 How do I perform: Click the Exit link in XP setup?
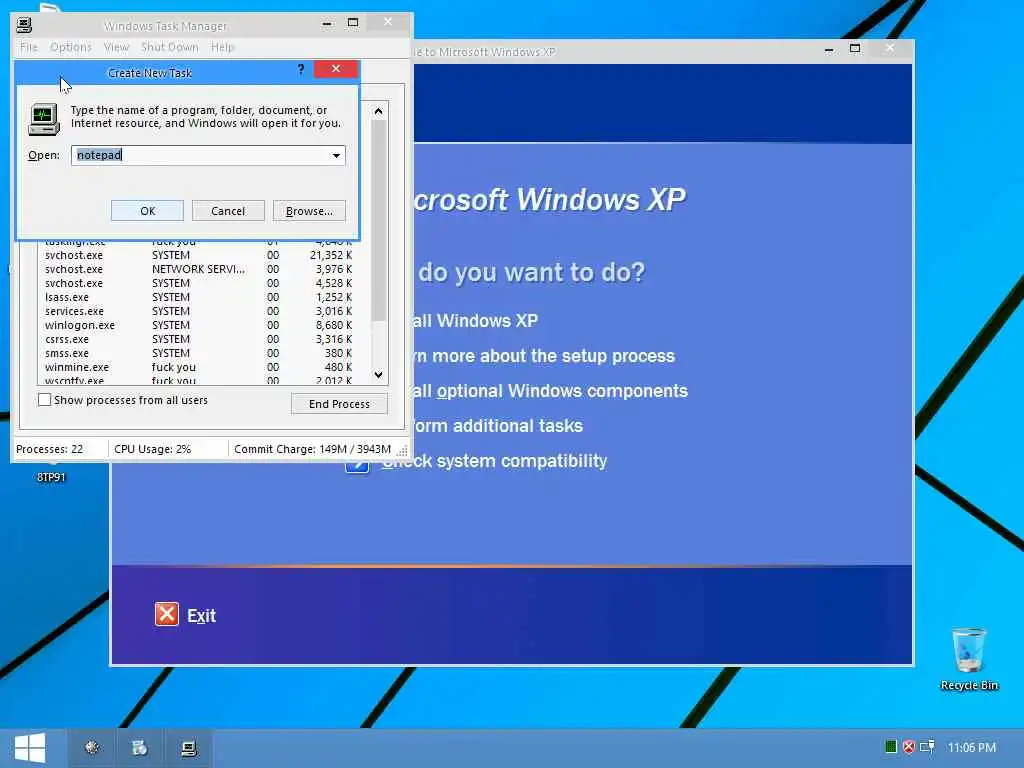coord(201,616)
